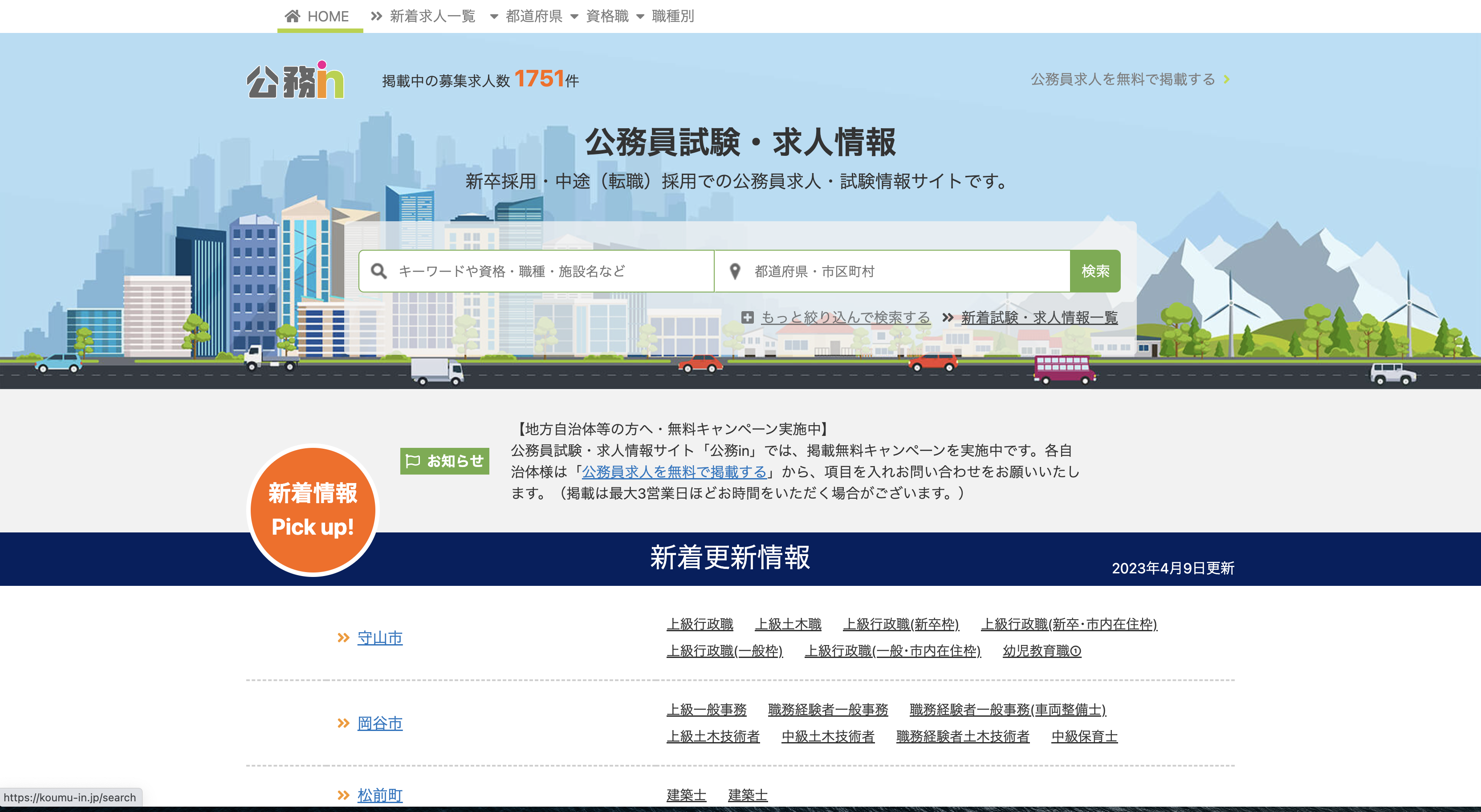This screenshot has height=812, width=1481.
Task: Click the 建築士 link under 松前町
Action: [687, 795]
